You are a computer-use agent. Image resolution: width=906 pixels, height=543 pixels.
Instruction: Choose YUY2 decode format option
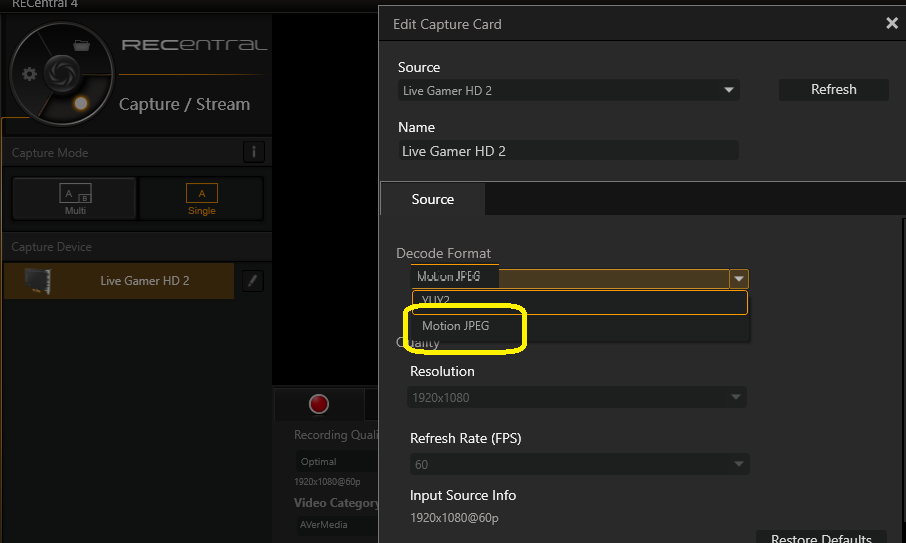click(x=580, y=302)
